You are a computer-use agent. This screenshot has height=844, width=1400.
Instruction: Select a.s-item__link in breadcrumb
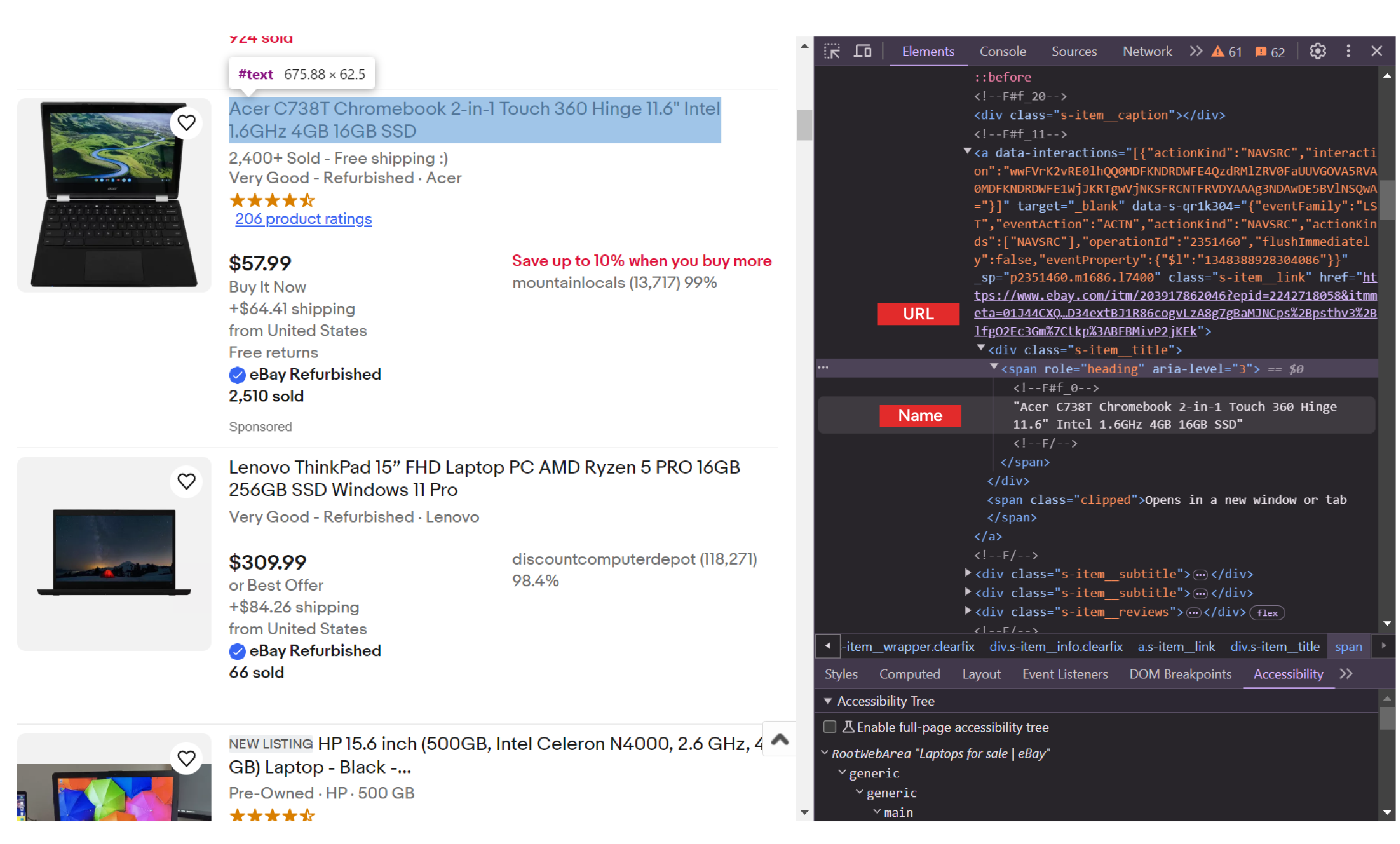(x=1176, y=646)
